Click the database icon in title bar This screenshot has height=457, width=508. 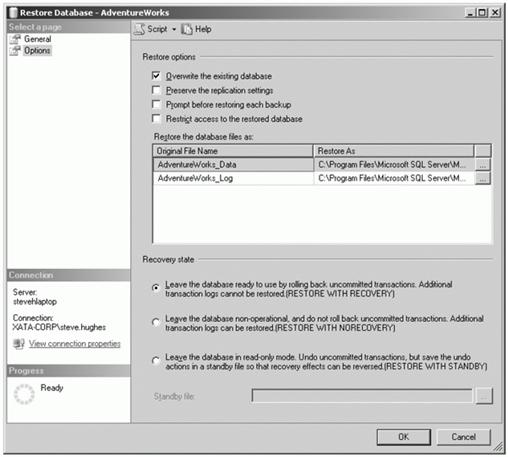[x=13, y=13]
